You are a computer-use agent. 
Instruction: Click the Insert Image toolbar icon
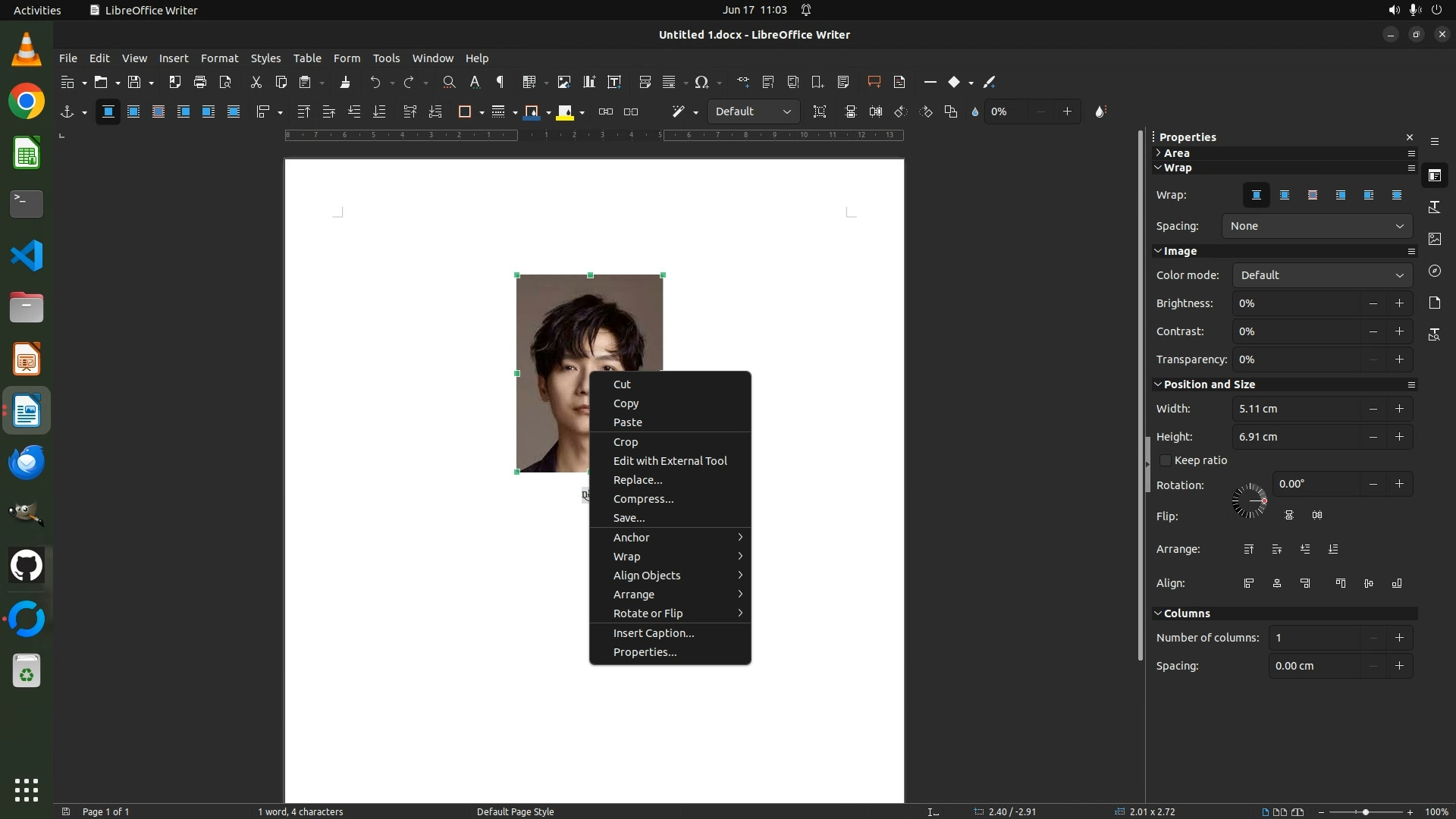[x=563, y=82]
